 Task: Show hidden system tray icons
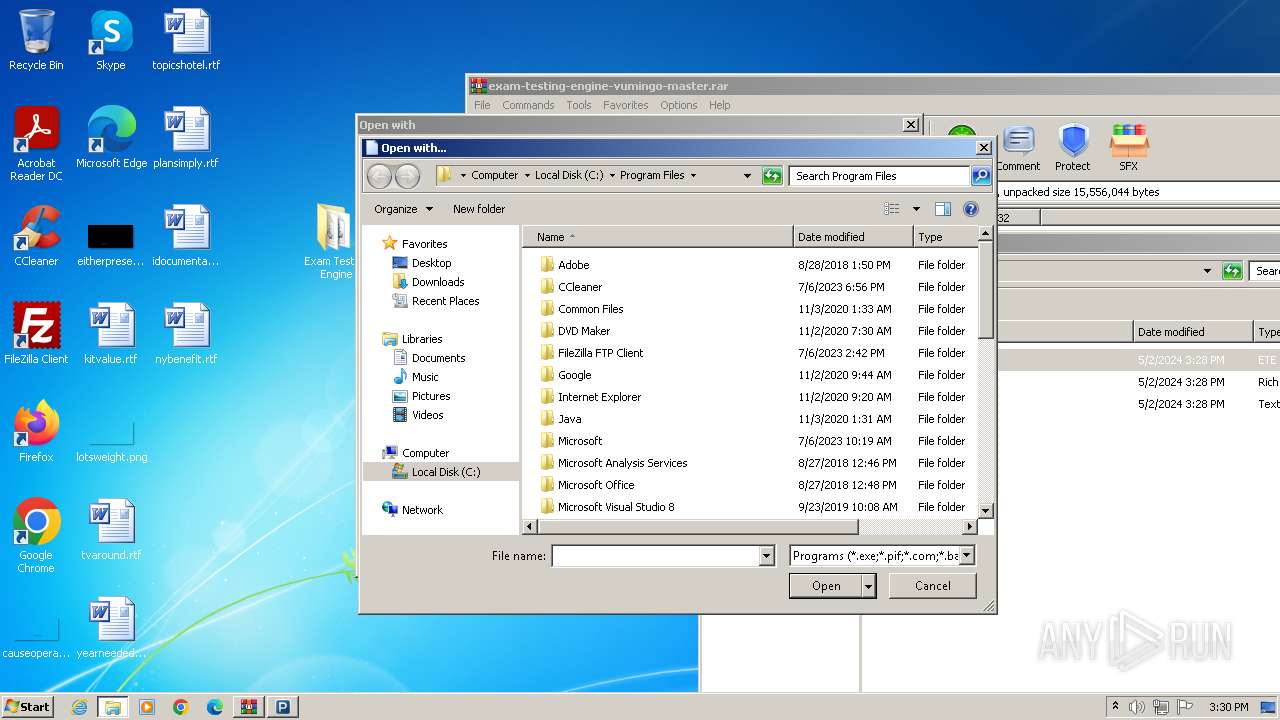pyautogui.click(x=1115, y=707)
